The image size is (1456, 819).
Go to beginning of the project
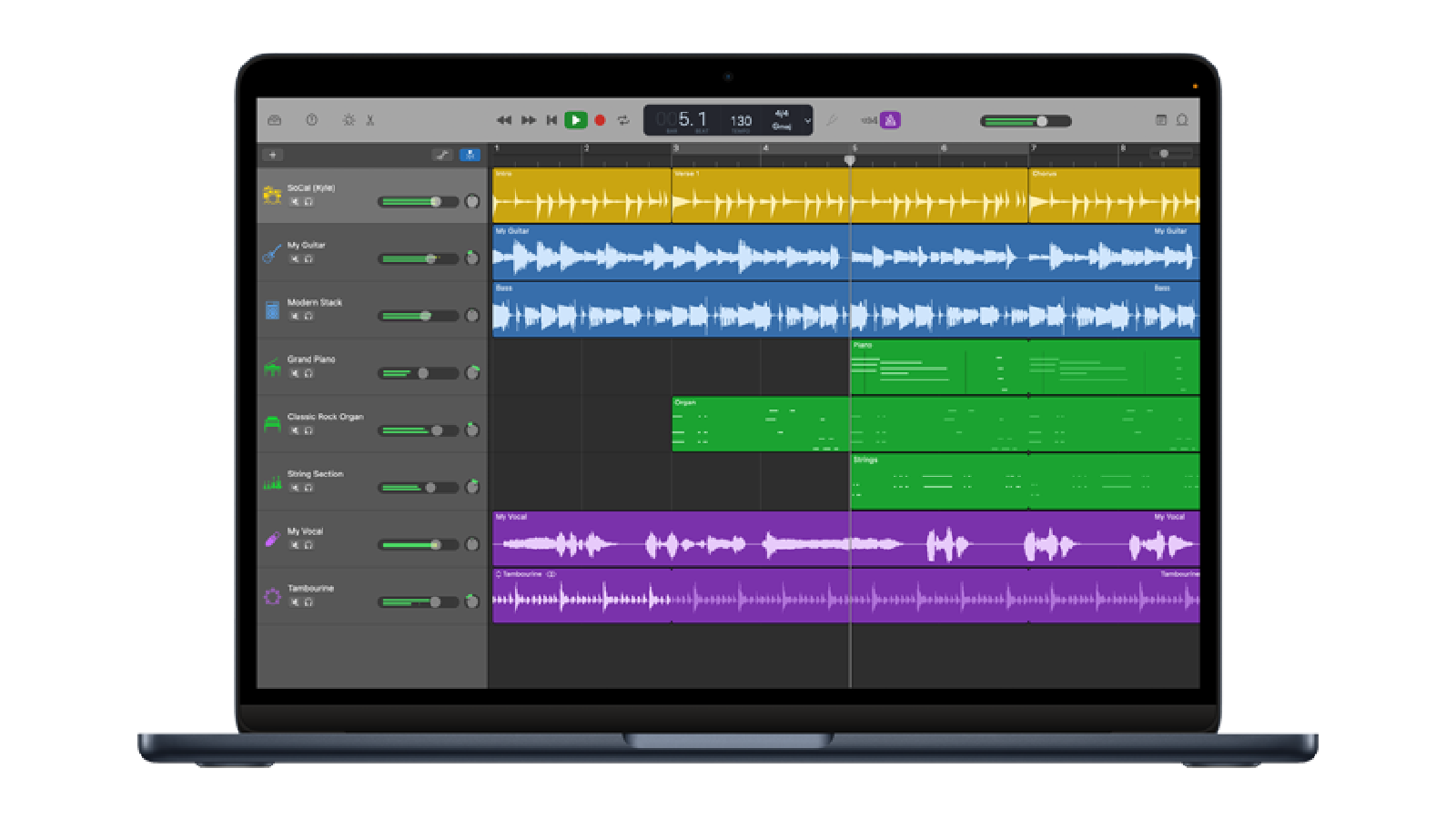(x=551, y=120)
